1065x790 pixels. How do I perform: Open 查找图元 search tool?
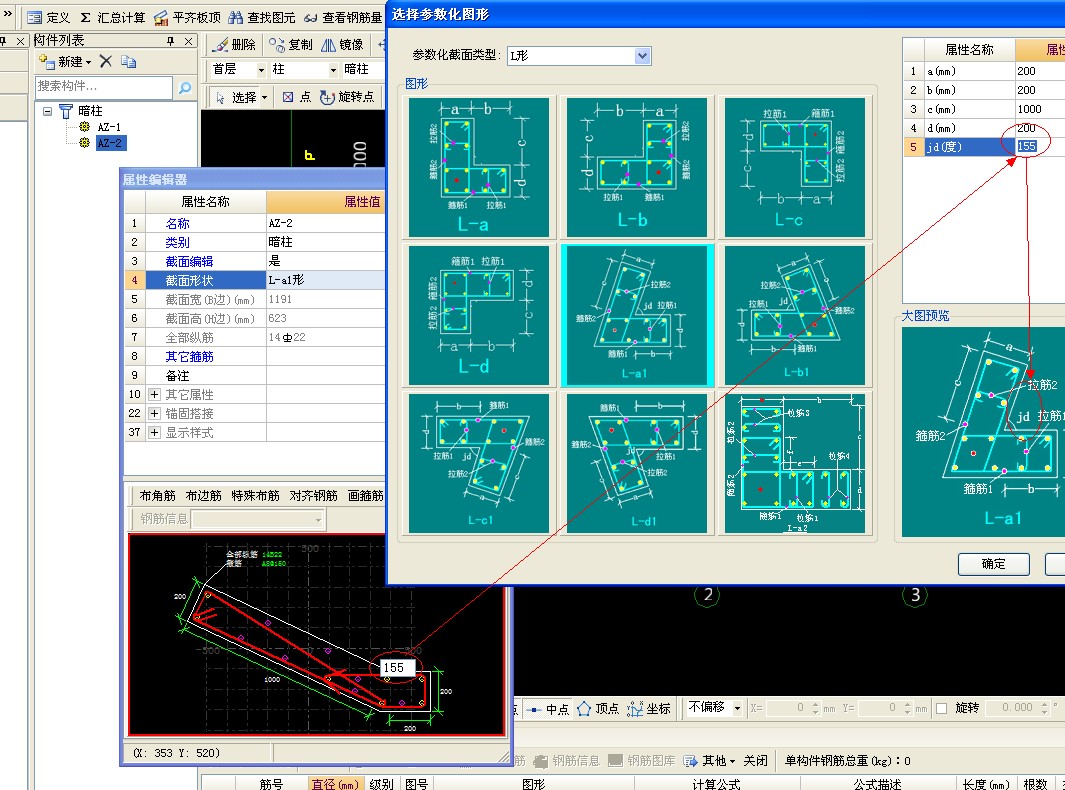pyautogui.click(x=261, y=17)
